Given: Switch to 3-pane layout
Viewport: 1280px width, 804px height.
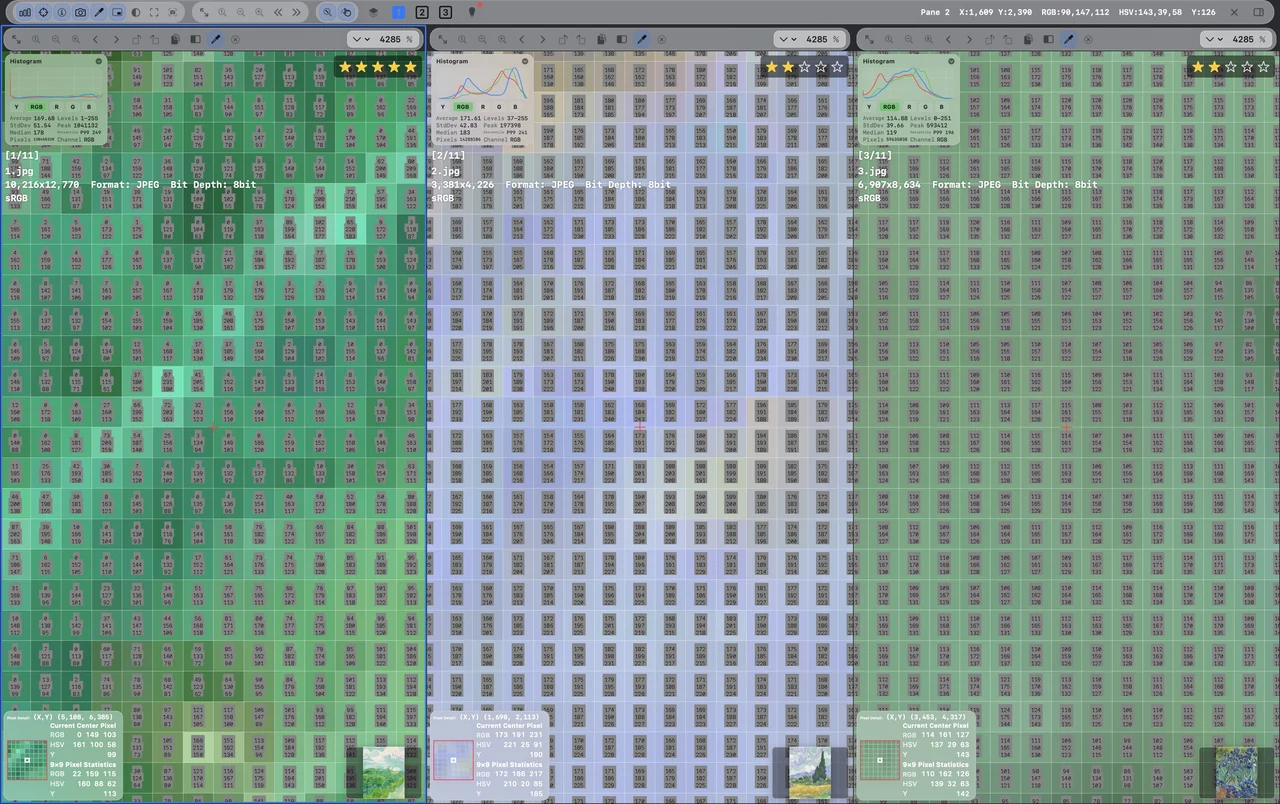Looking at the screenshot, I should (x=445, y=12).
